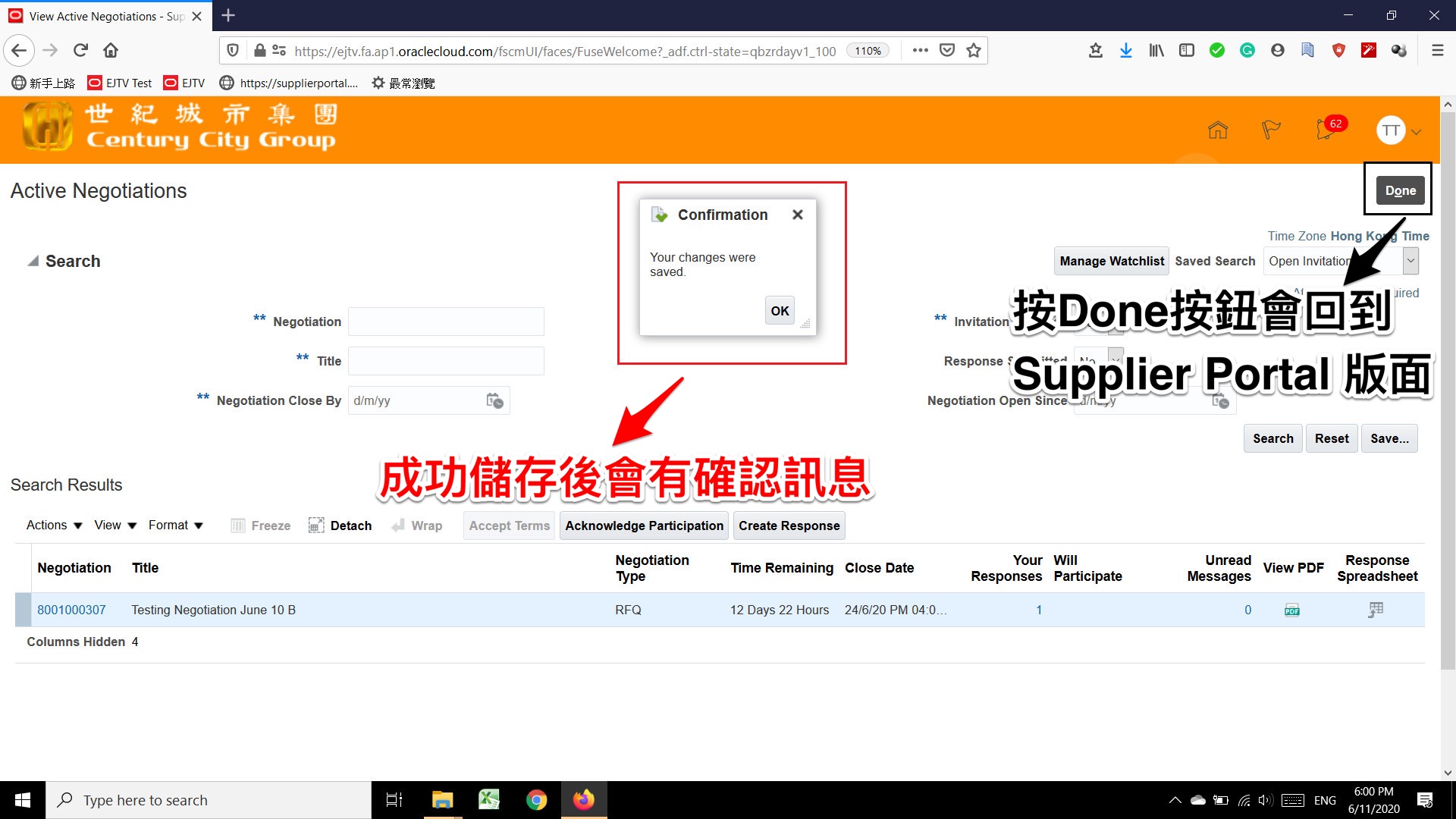
Task: Open notifications bell showing 62
Action: click(1327, 129)
